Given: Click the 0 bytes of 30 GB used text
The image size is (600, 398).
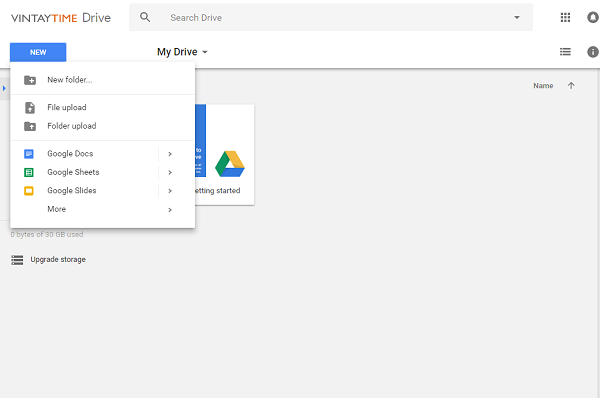Looking at the screenshot, I should 47,234.
